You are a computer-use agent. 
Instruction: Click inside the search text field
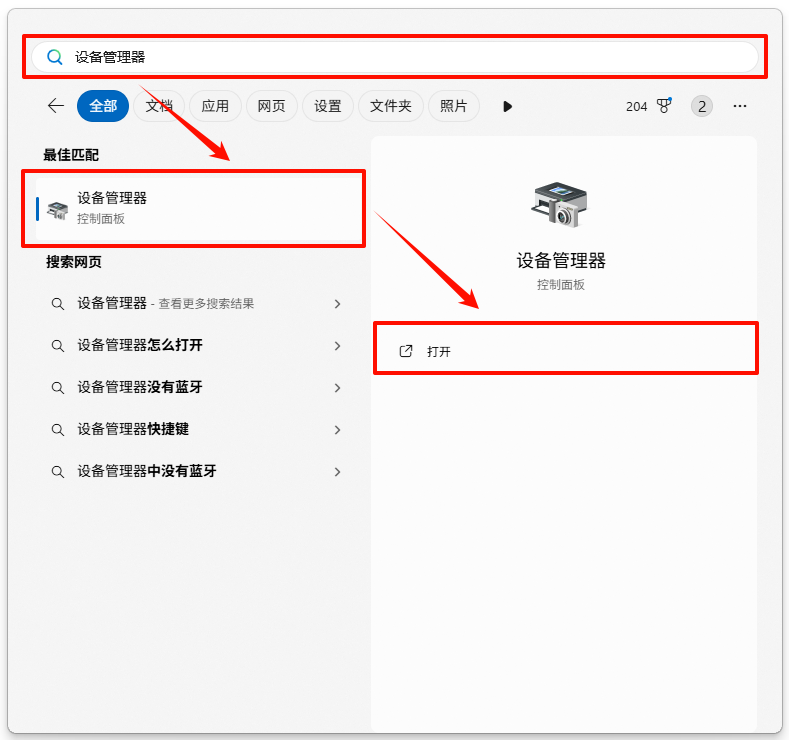click(400, 57)
